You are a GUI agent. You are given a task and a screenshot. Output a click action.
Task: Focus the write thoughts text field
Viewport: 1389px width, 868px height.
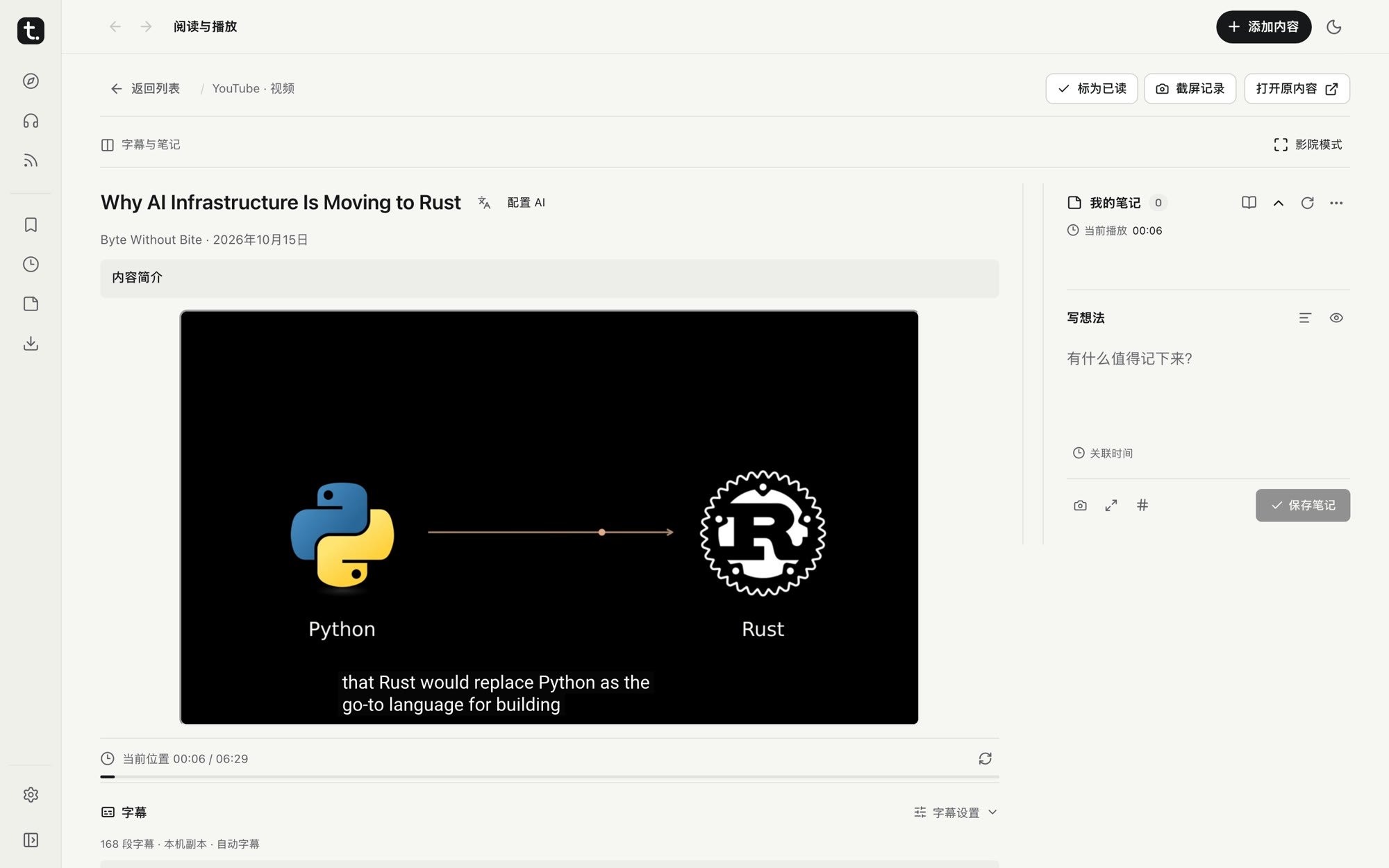coord(1208,389)
